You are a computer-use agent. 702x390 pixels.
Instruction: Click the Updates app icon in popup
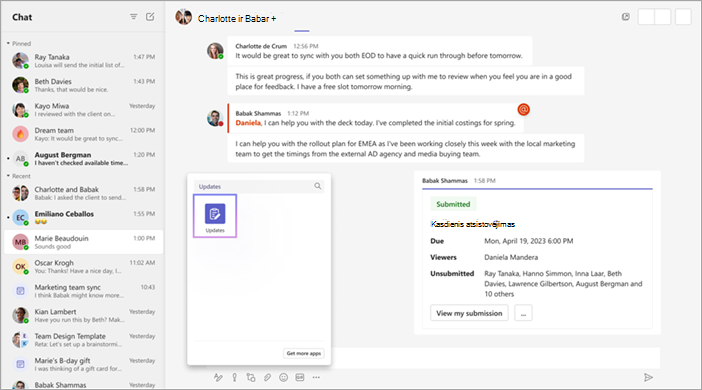pyautogui.click(x=215, y=214)
